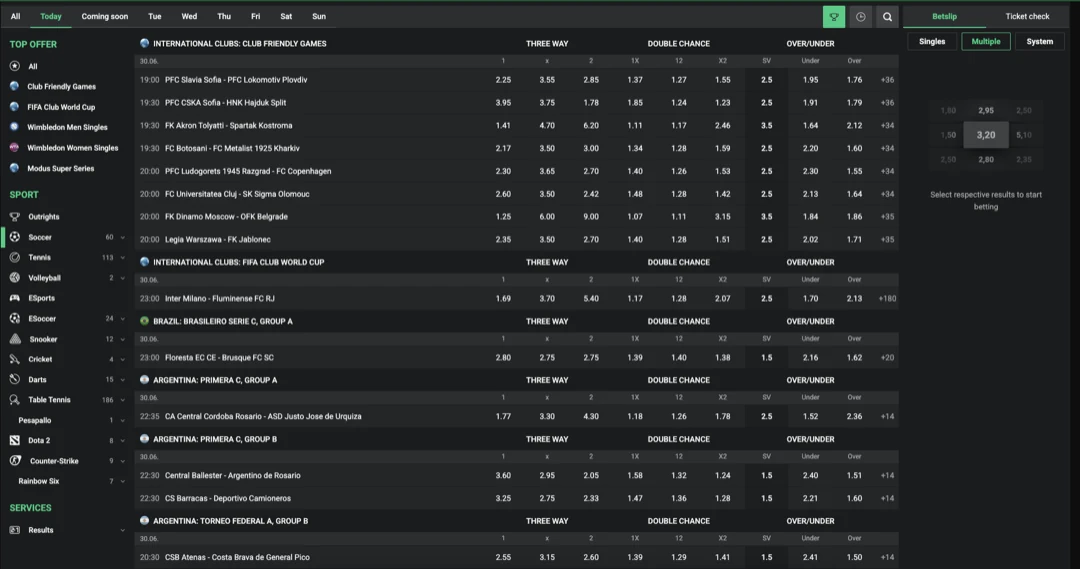Click the Darts icon

tap(14, 380)
